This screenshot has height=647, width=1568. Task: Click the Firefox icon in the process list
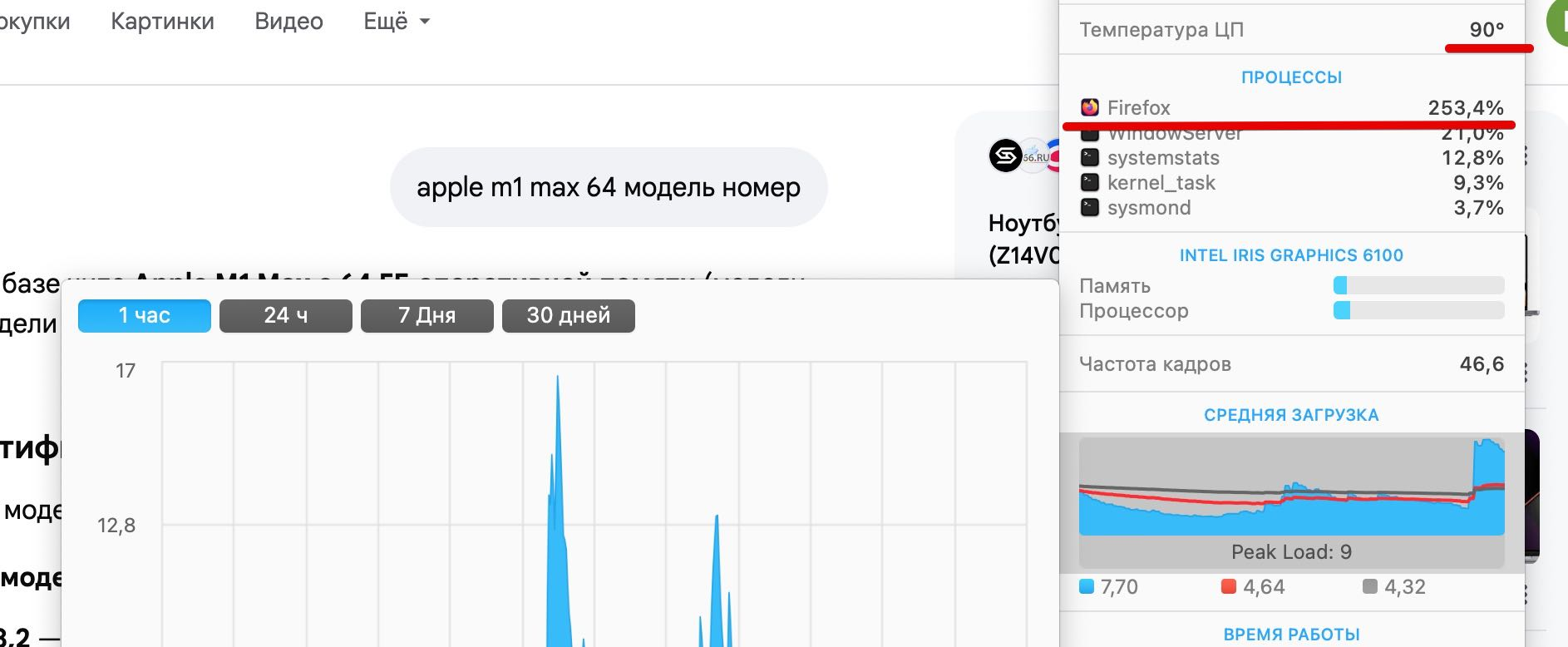coord(1090,107)
